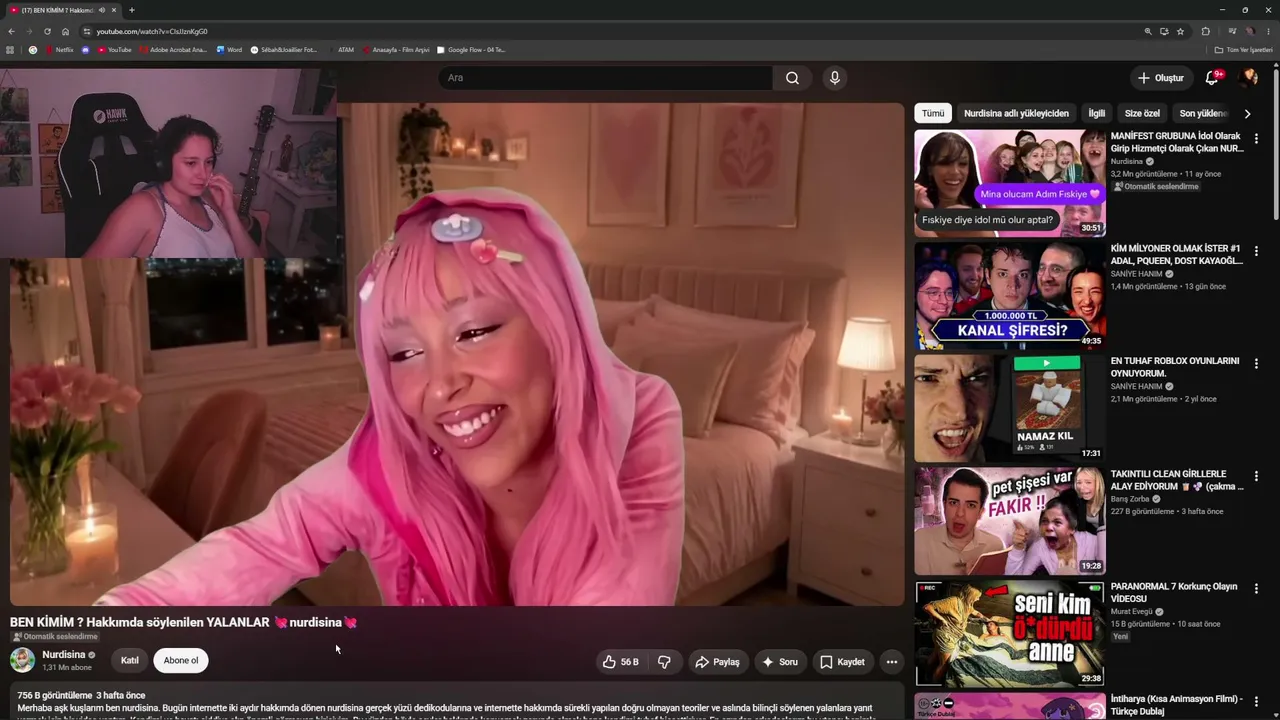Open the Adobe Acrobat bookmark

[173, 49]
